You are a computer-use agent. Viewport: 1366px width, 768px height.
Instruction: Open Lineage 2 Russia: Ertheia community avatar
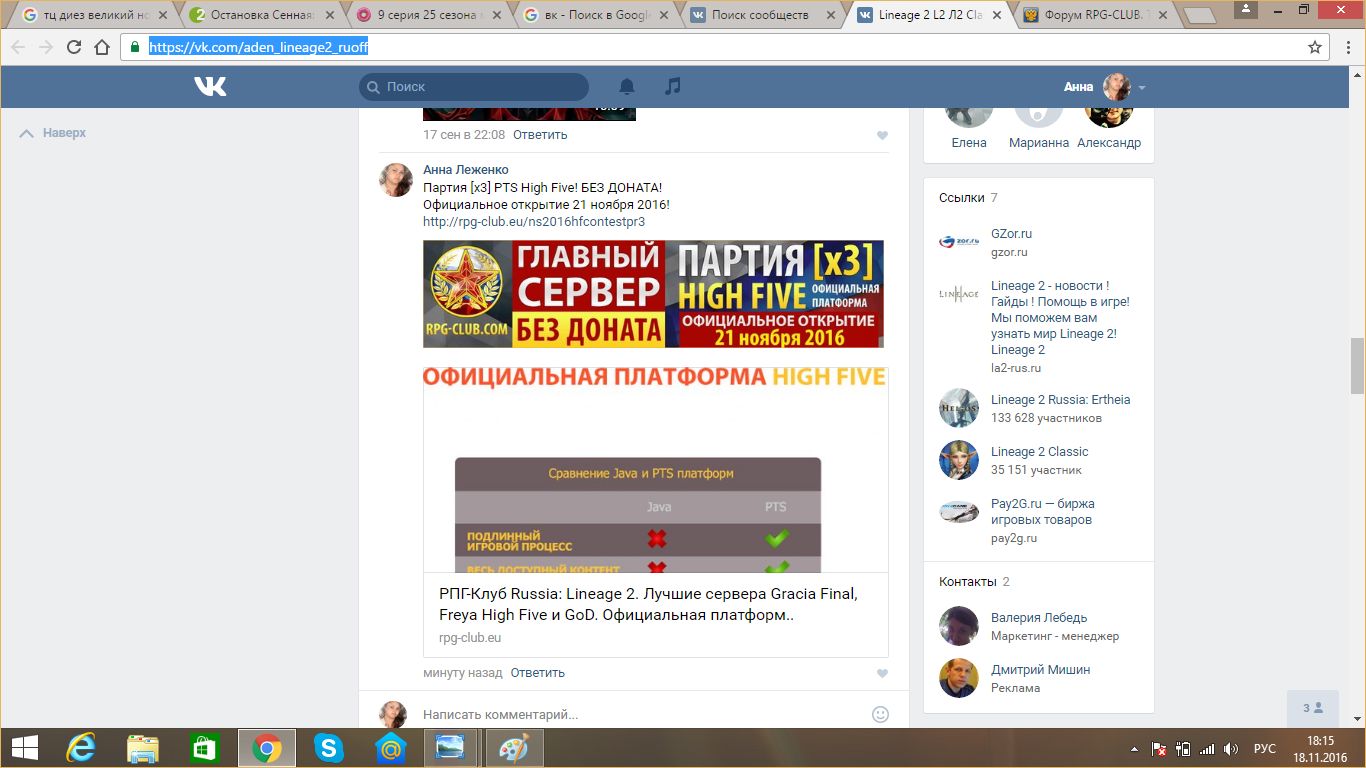pos(959,408)
